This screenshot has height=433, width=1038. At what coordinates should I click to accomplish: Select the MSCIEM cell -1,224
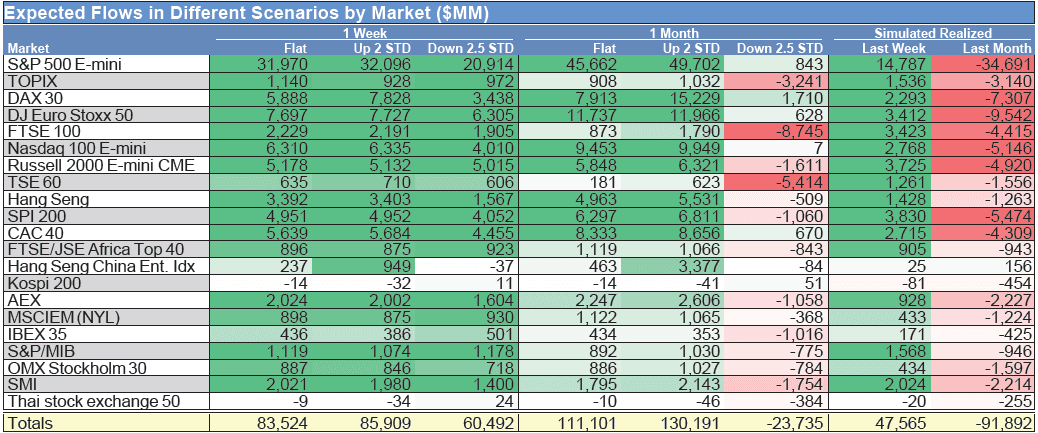(x=982, y=316)
